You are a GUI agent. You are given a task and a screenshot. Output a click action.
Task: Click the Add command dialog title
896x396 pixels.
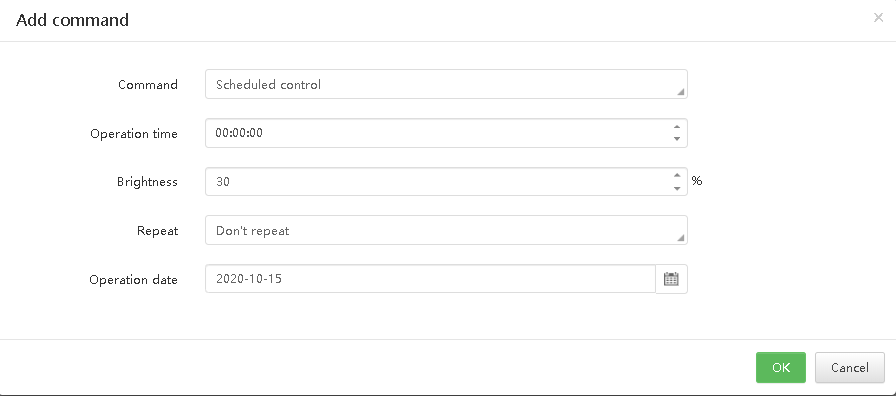point(73,20)
